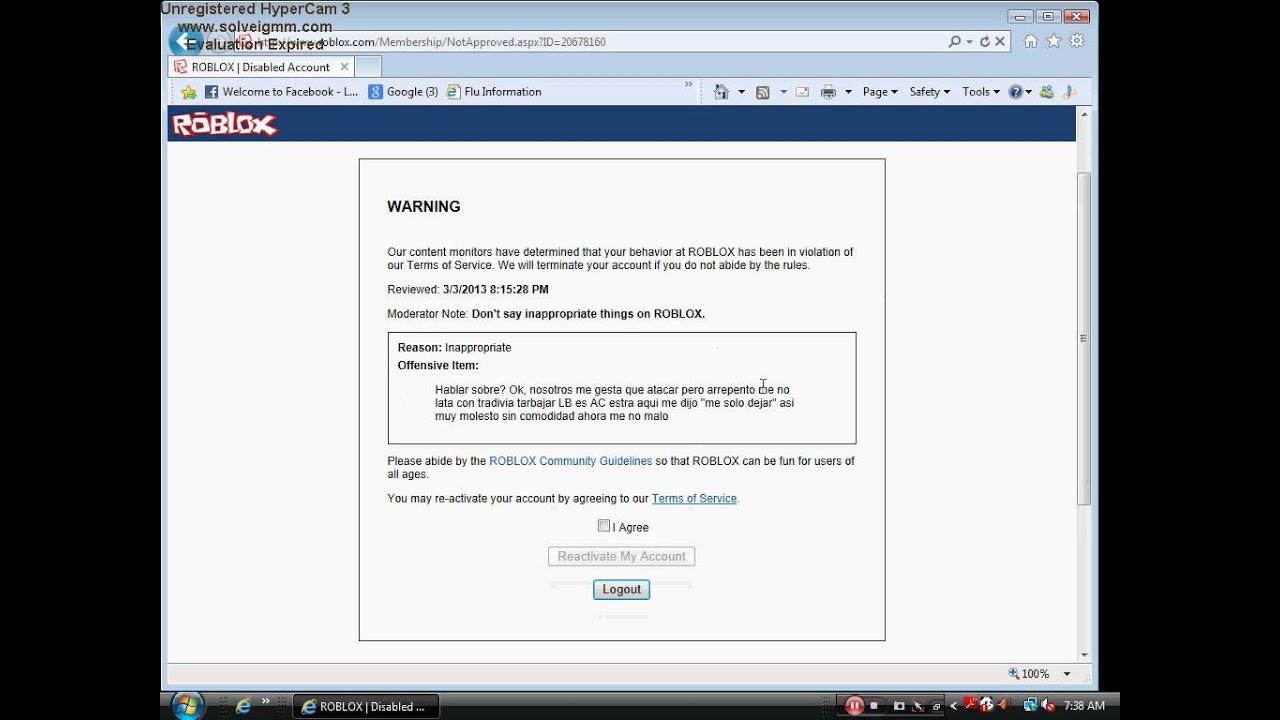Open the ROBLOX Community Guidelines link
This screenshot has width=1280, height=720.
pos(571,461)
